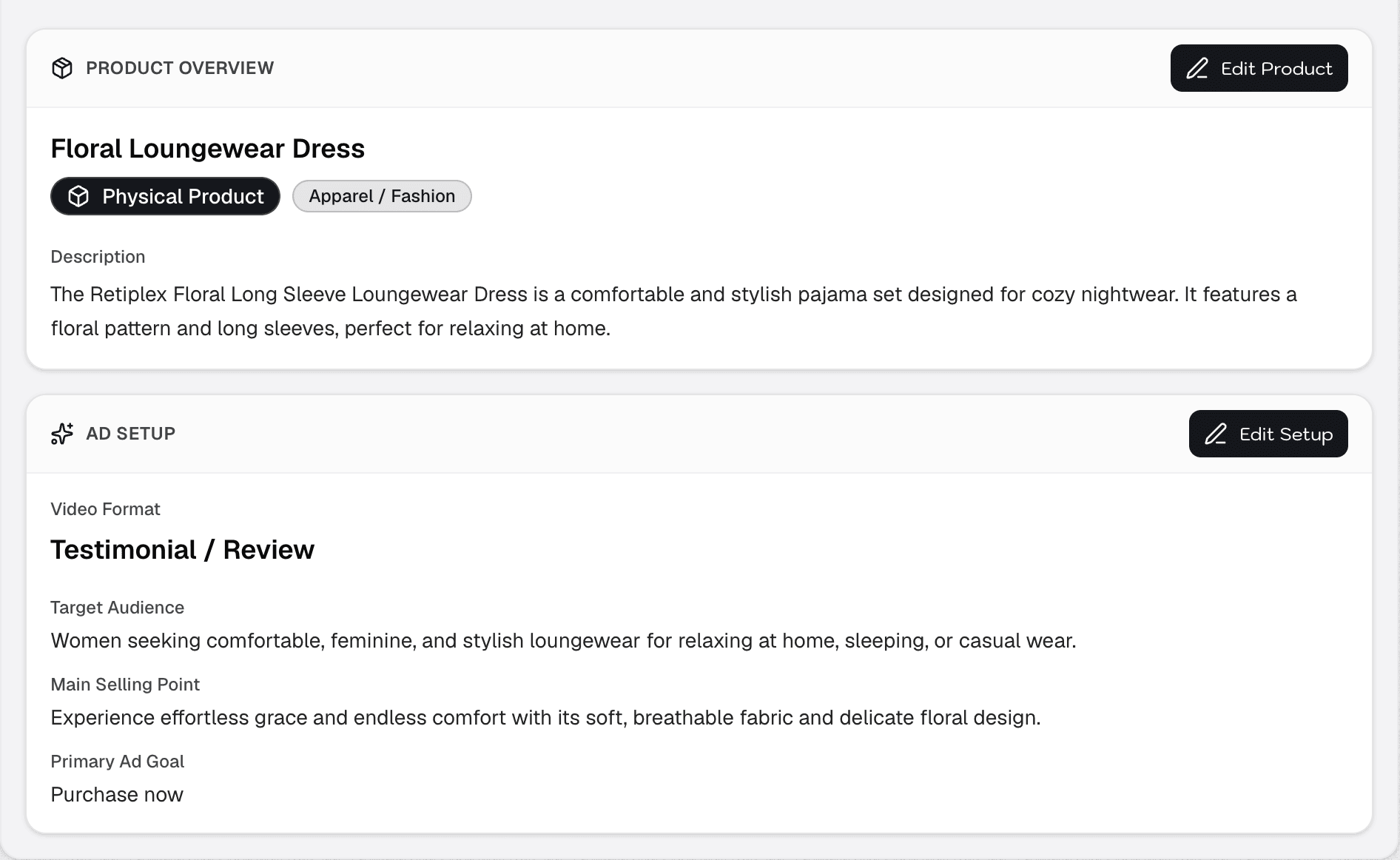
Task: Select the Apparel / Fashion tag
Action: pyautogui.click(x=382, y=196)
